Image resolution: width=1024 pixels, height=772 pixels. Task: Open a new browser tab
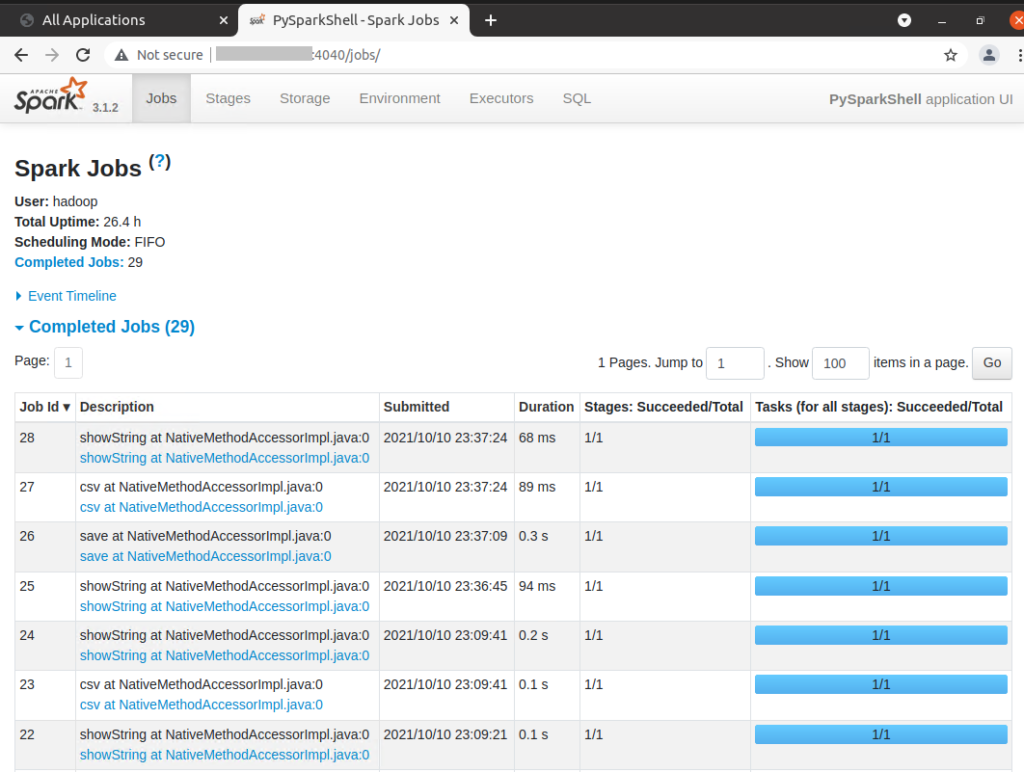(490, 20)
